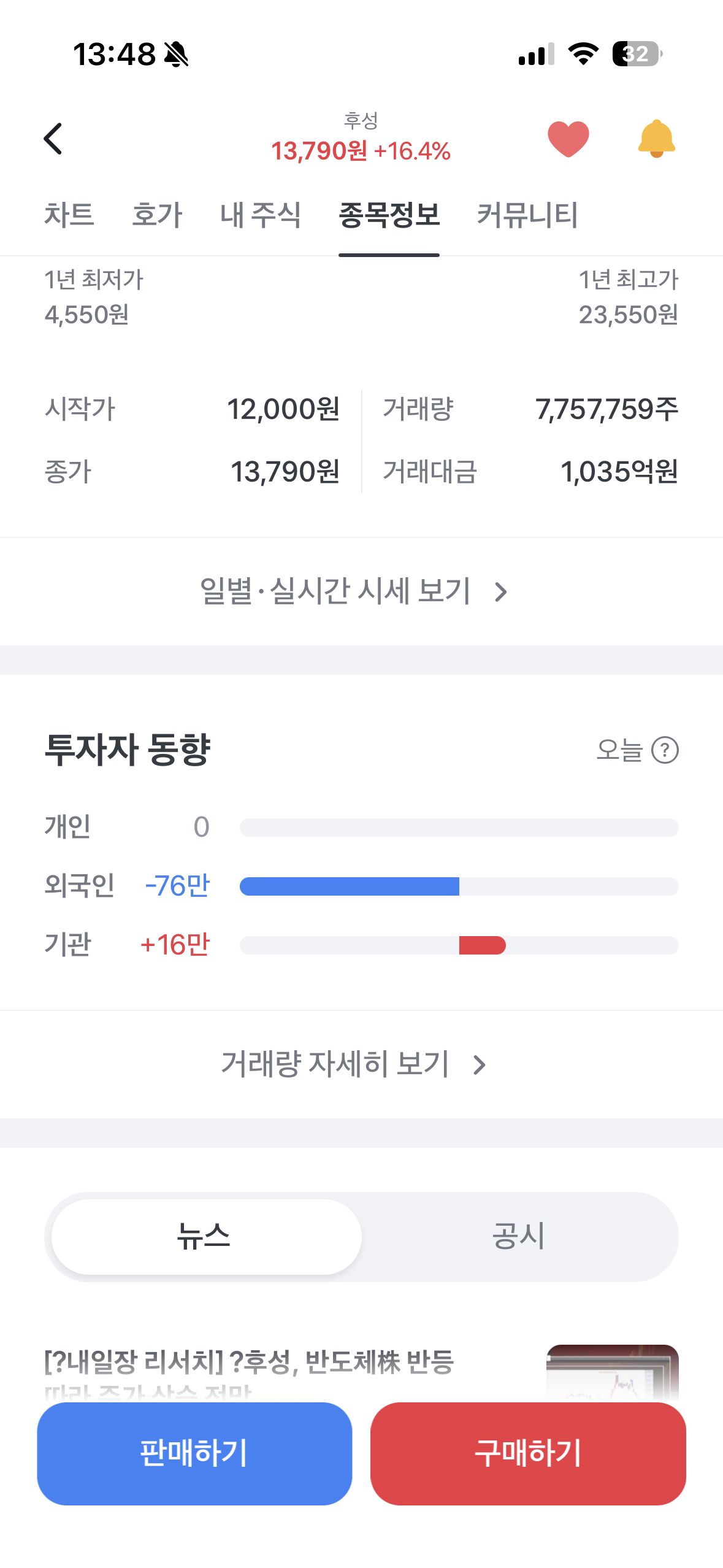This screenshot has width=723, height=1568.
Task: Tap the back arrow icon
Action: [x=53, y=139]
